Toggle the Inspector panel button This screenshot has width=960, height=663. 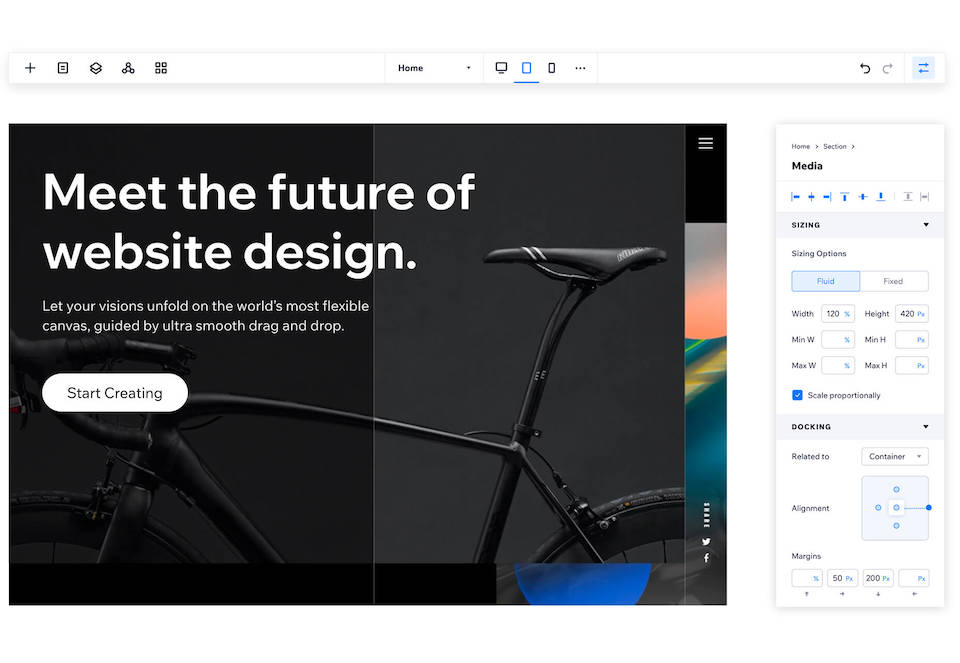click(923, 68)
